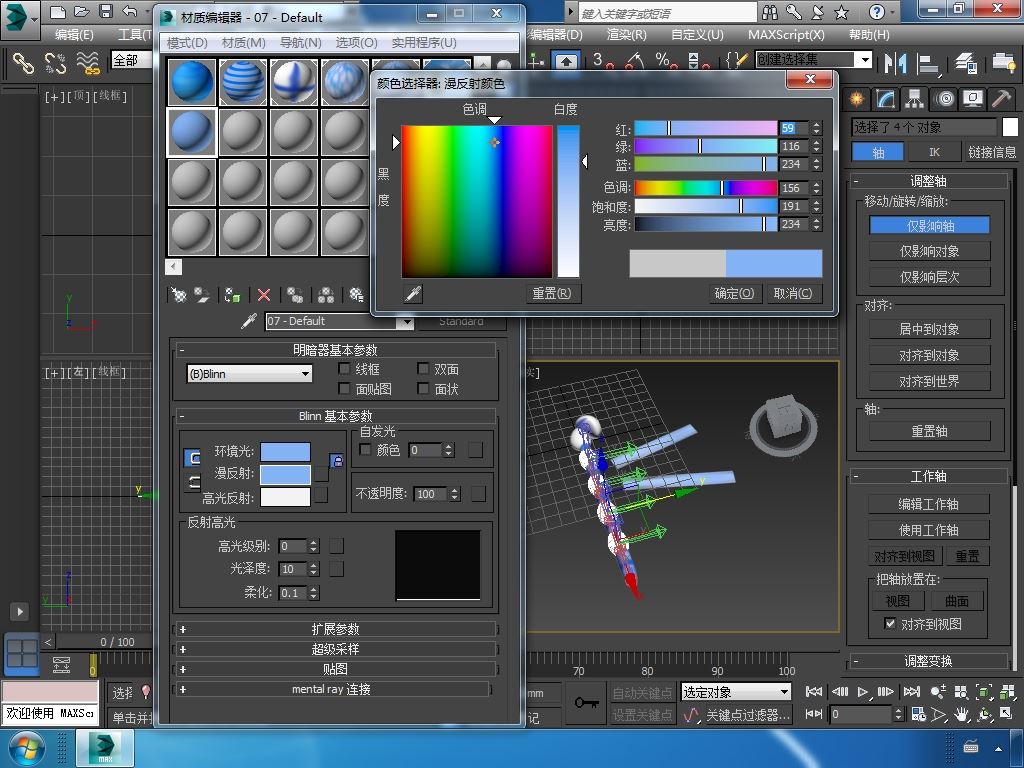1024x768 pixels.
Task: Enable the 双面 (2-Sided) checkbox
Action: (424, 369)
